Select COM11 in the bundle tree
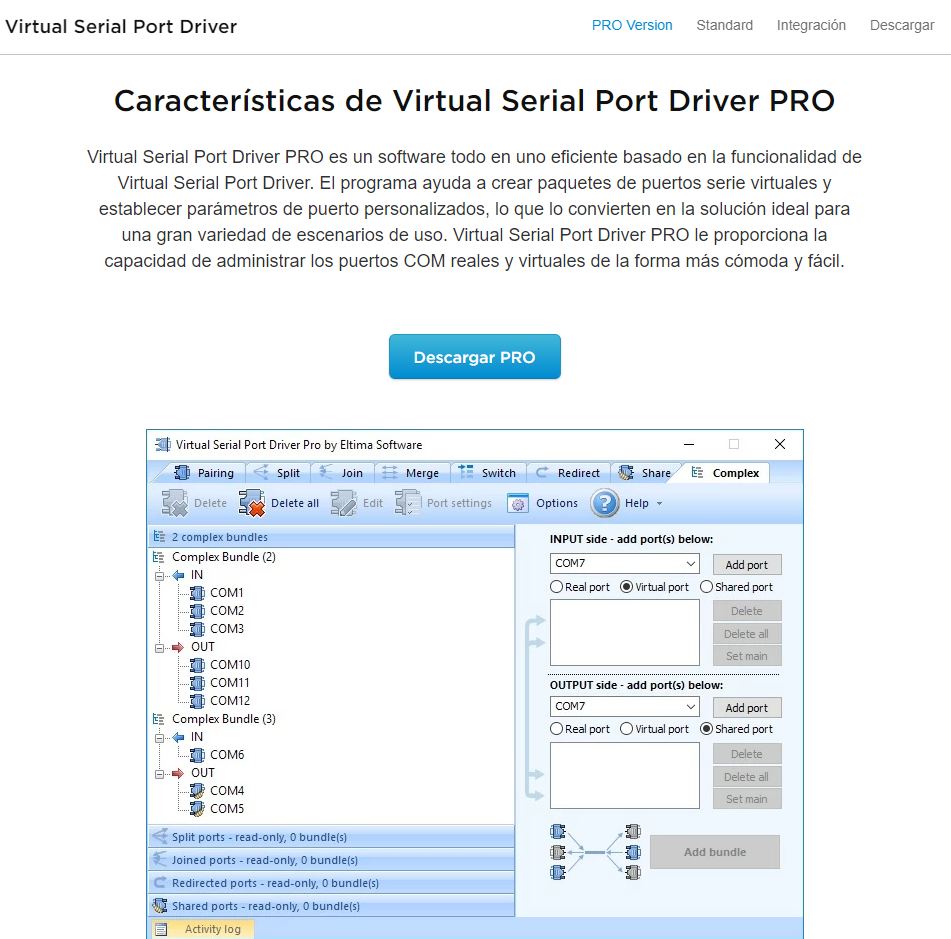Image resolution: width=951 pixels, height=939 pixels. 230,683
